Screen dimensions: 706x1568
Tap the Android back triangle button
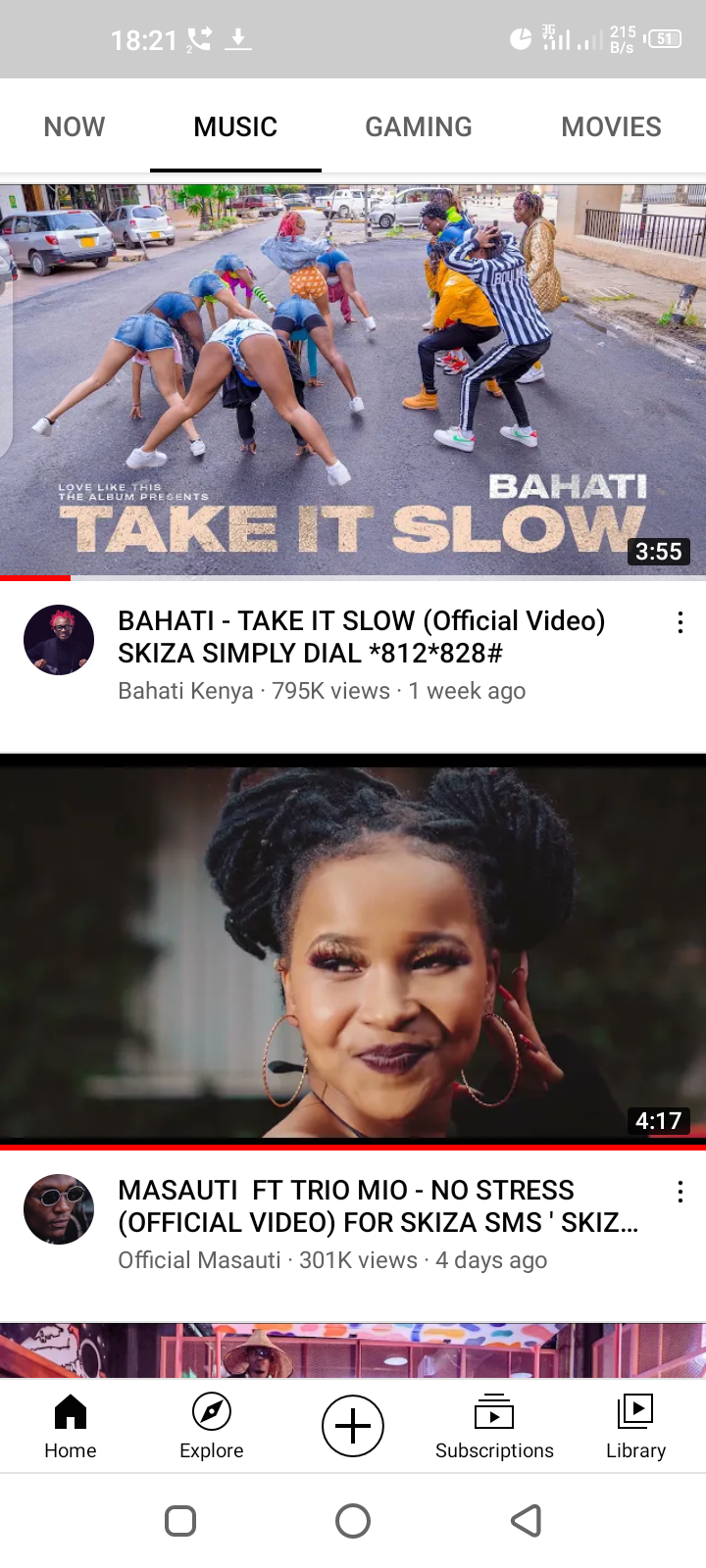point(527,1521)
